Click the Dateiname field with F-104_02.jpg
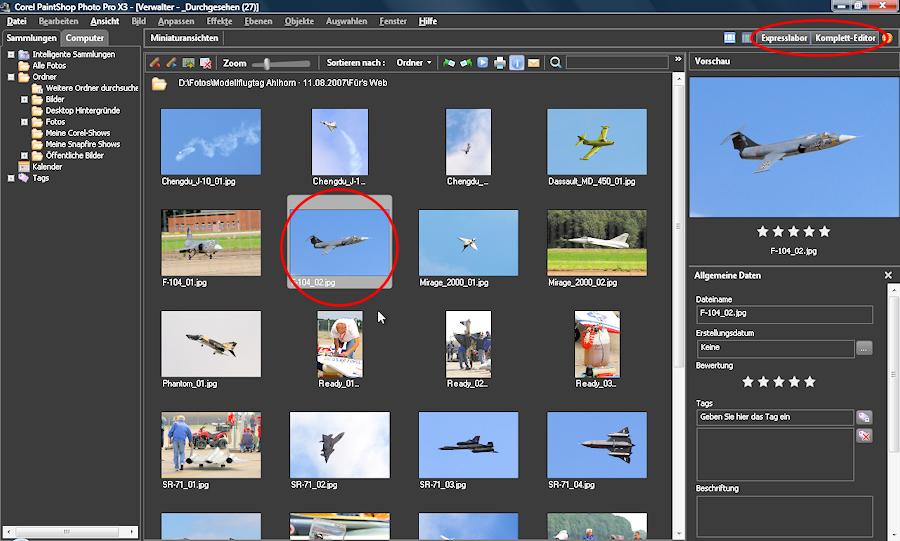 [784, 314]
